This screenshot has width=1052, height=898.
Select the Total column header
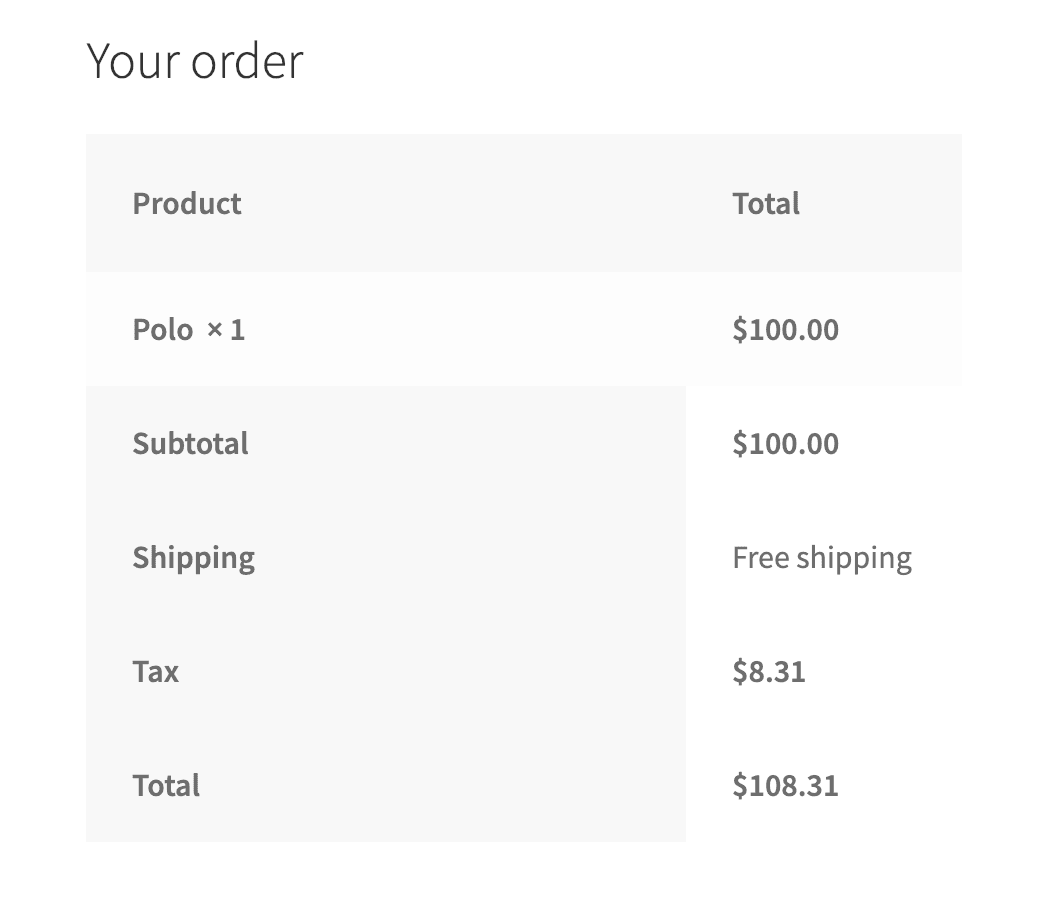[766, 203]
